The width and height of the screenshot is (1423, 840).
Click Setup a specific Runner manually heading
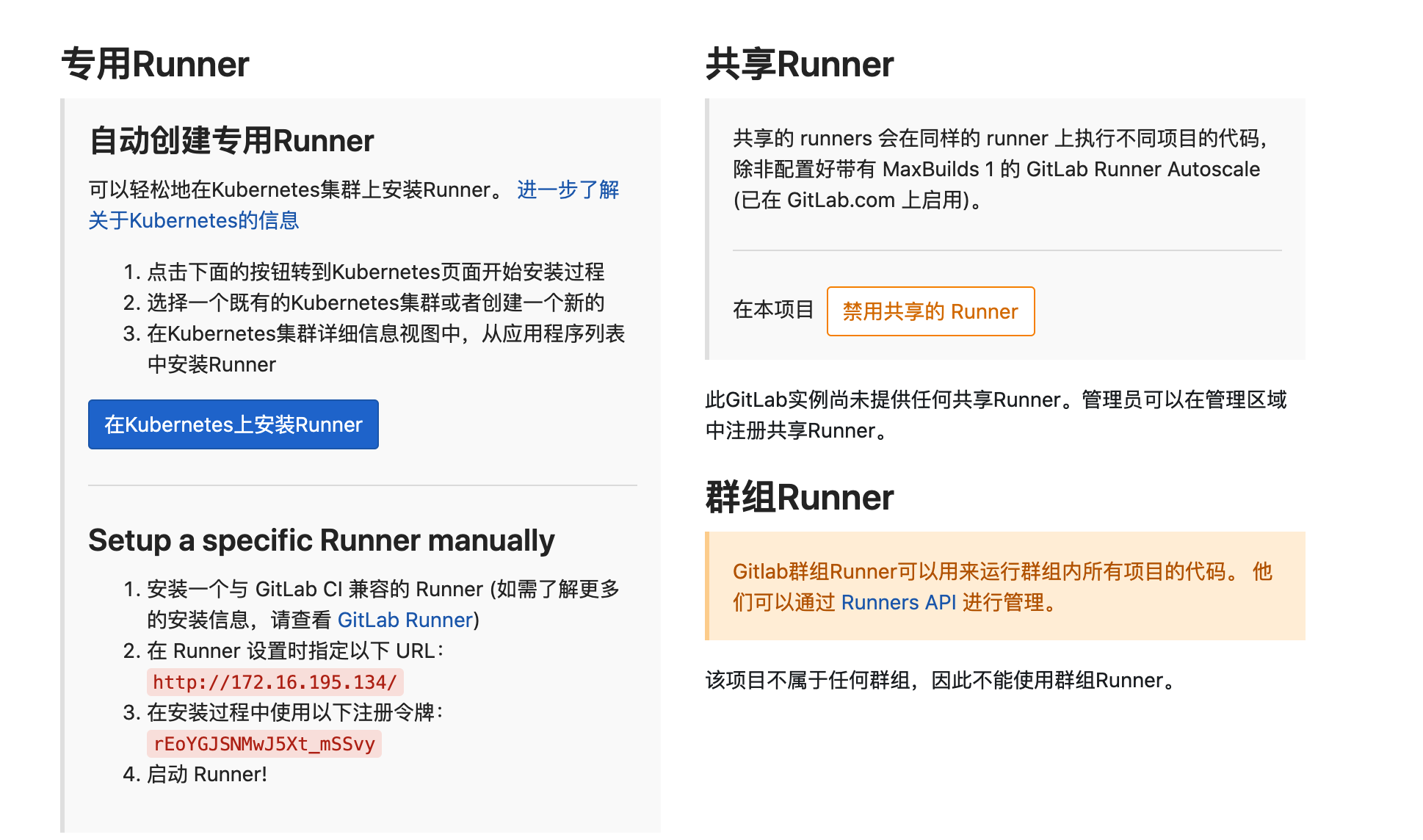(x=321, y=540)
